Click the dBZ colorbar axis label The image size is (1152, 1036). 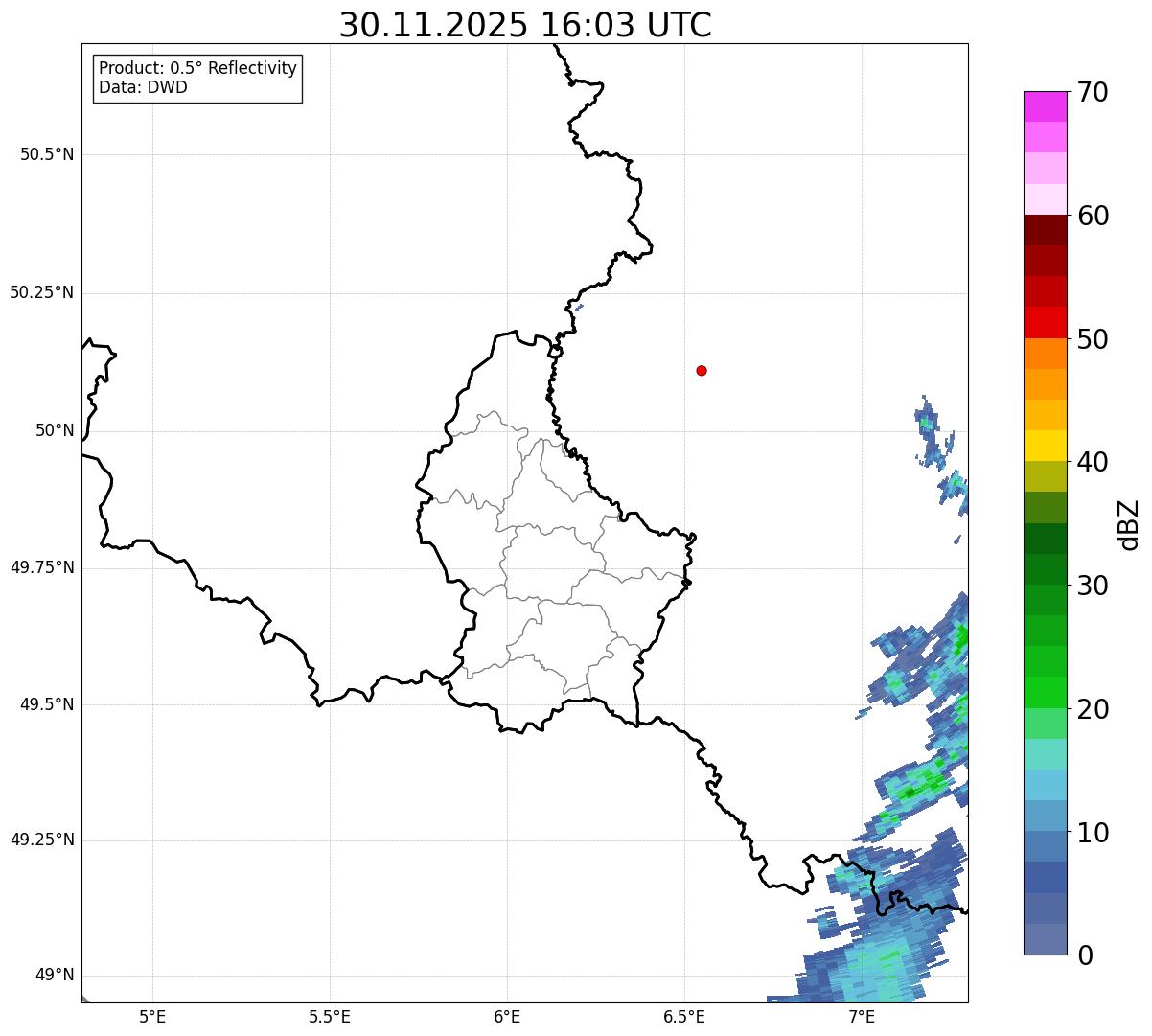click(1129, 524)
